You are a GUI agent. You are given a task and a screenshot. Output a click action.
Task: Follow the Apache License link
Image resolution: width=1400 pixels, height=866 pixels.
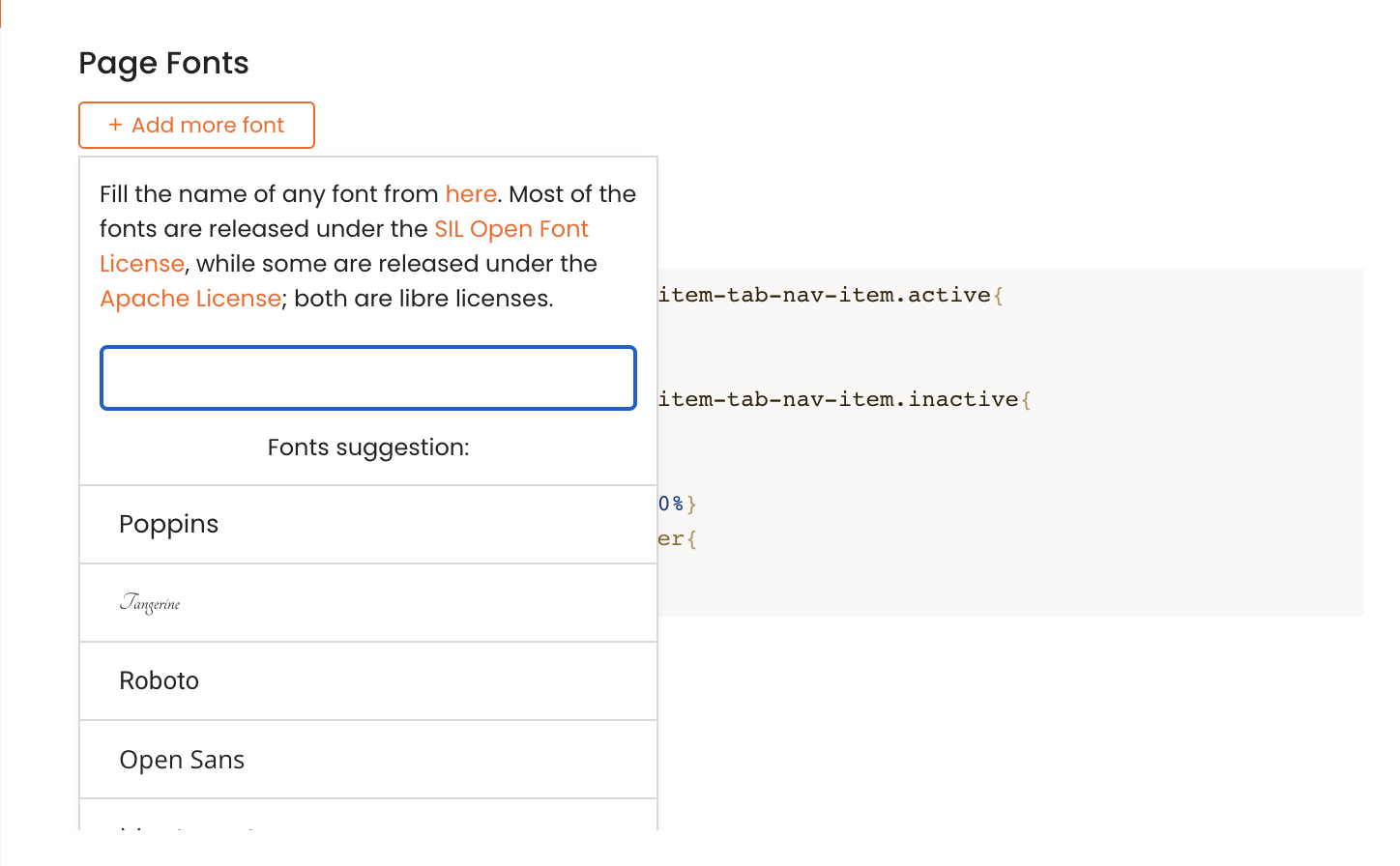tap(190, 299)
